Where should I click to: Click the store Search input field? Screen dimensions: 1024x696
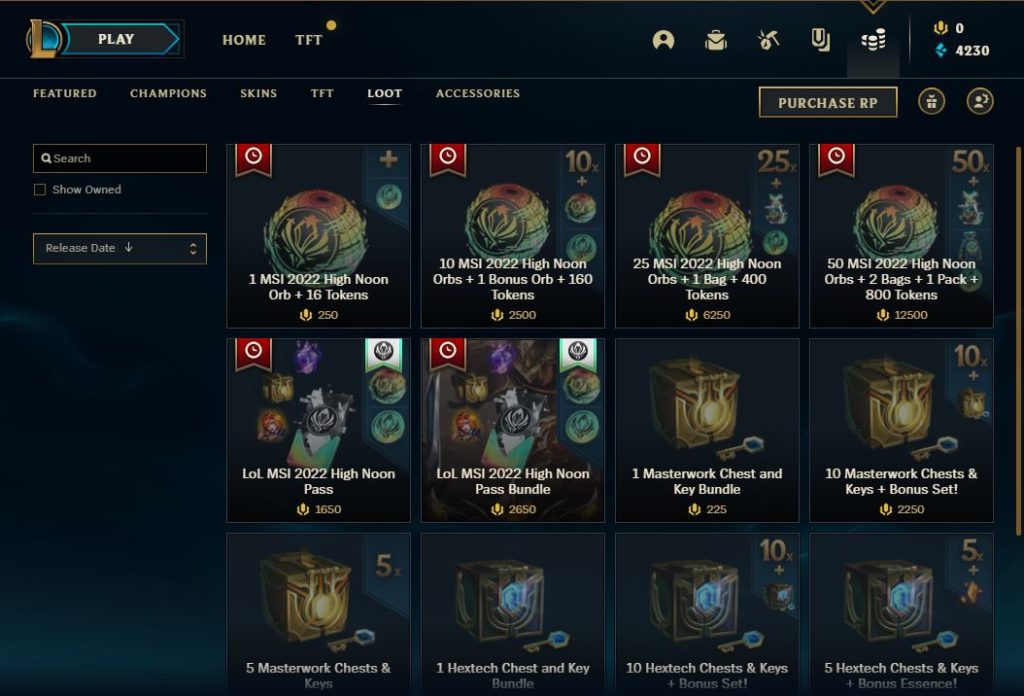coord(120,159)
